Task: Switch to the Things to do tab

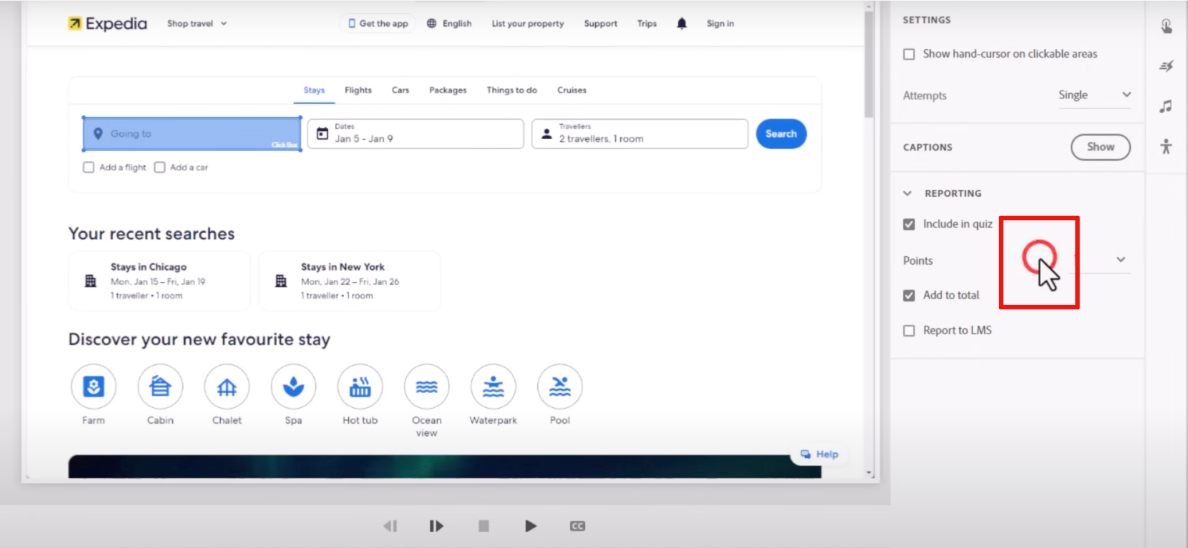Action: [x=512, y=90]
